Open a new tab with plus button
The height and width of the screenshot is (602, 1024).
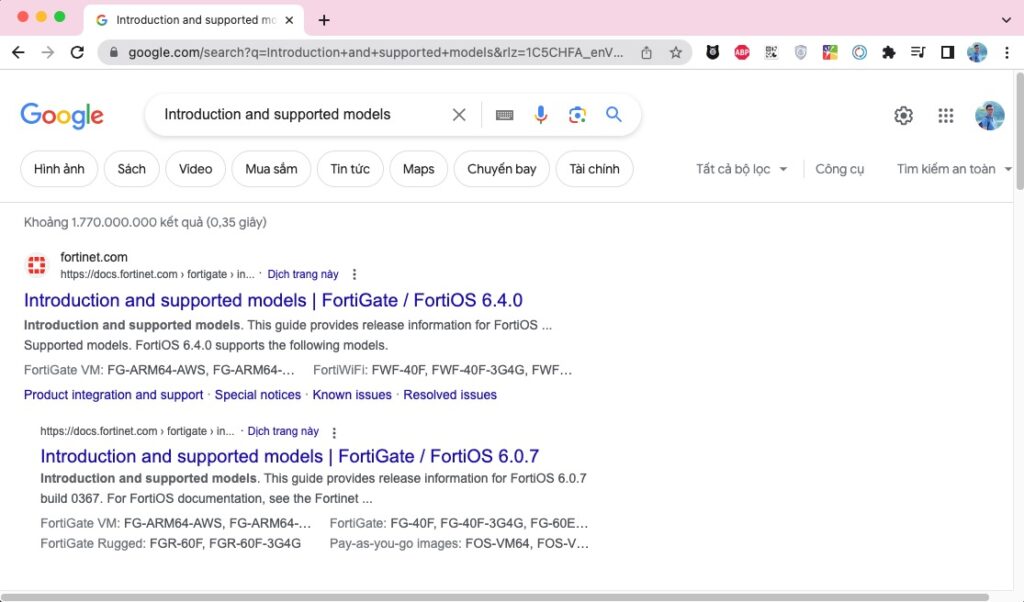(324, 20)
